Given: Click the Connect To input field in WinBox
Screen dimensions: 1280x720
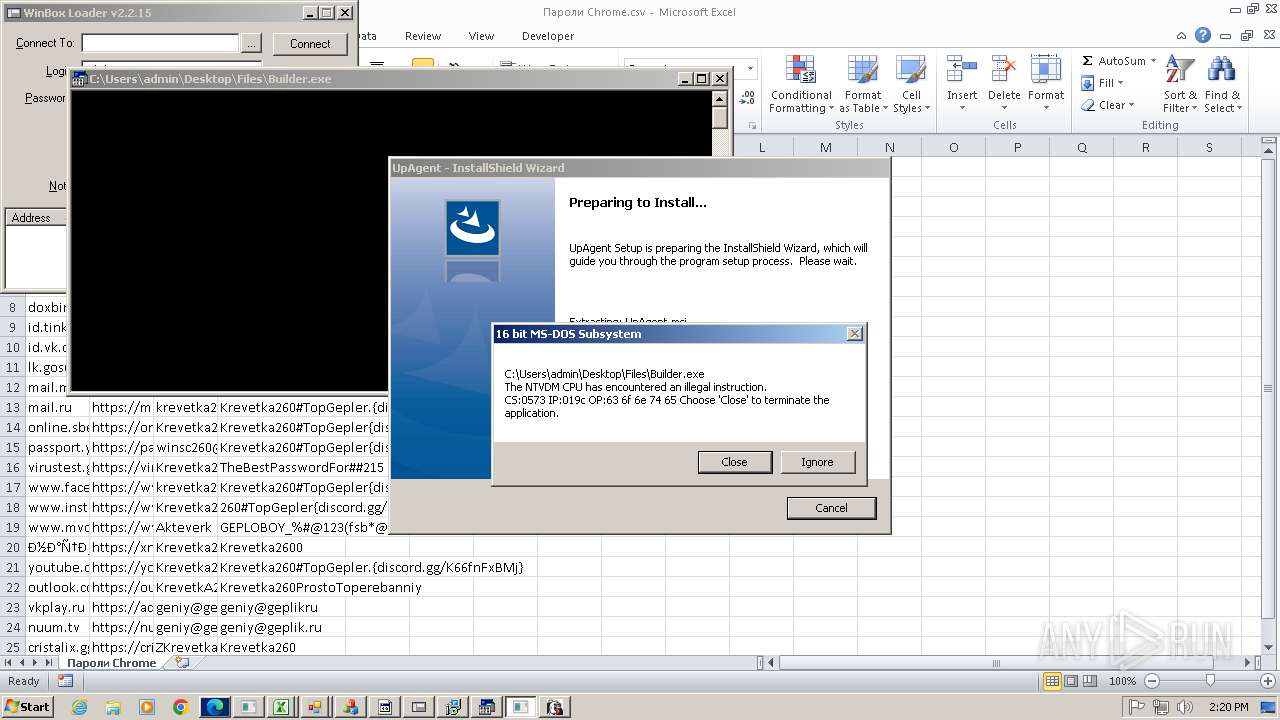Looking at the screenshot, I should pyautogui.click(x=160, y=43).
